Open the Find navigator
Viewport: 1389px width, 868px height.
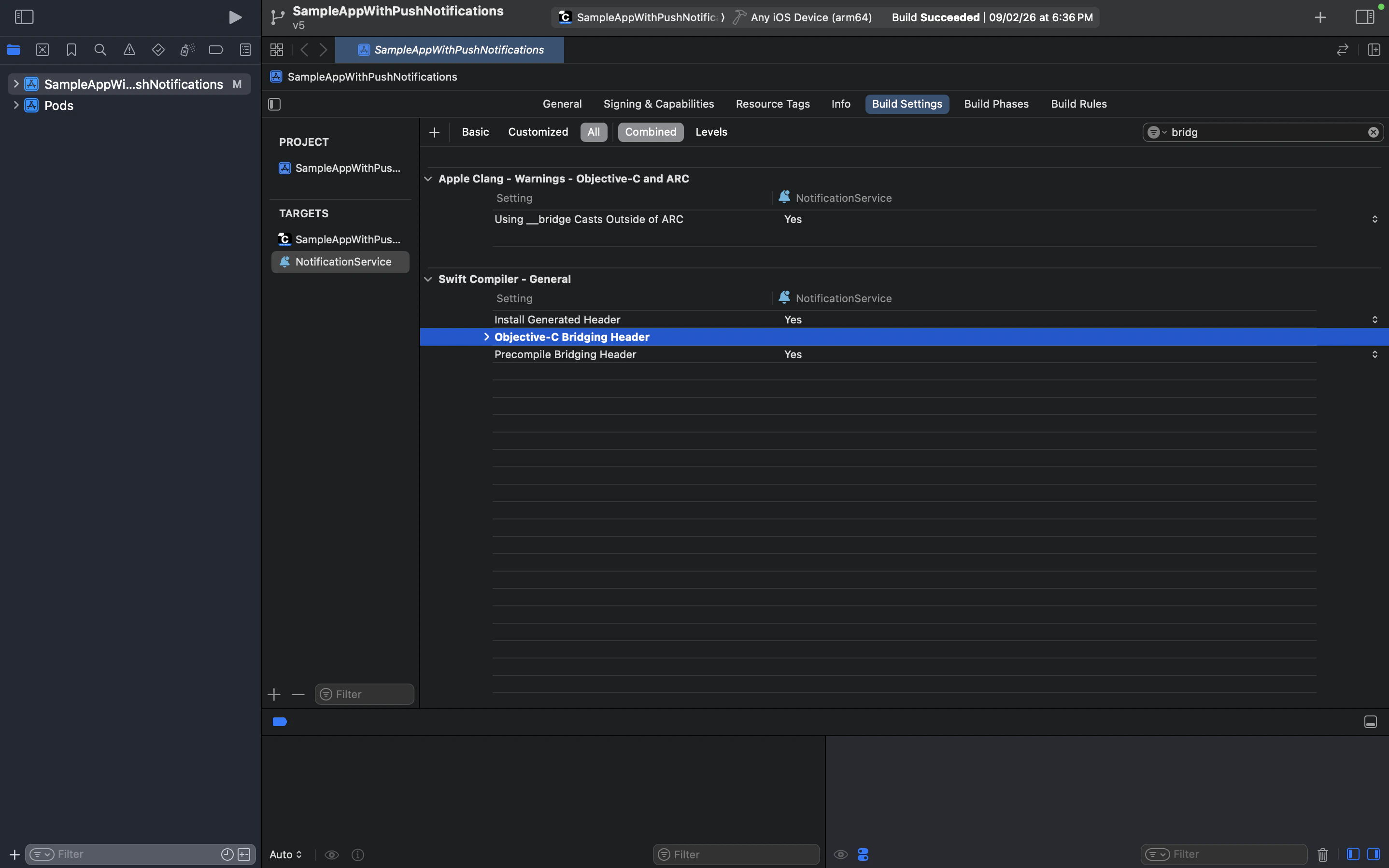pos(100,50)
